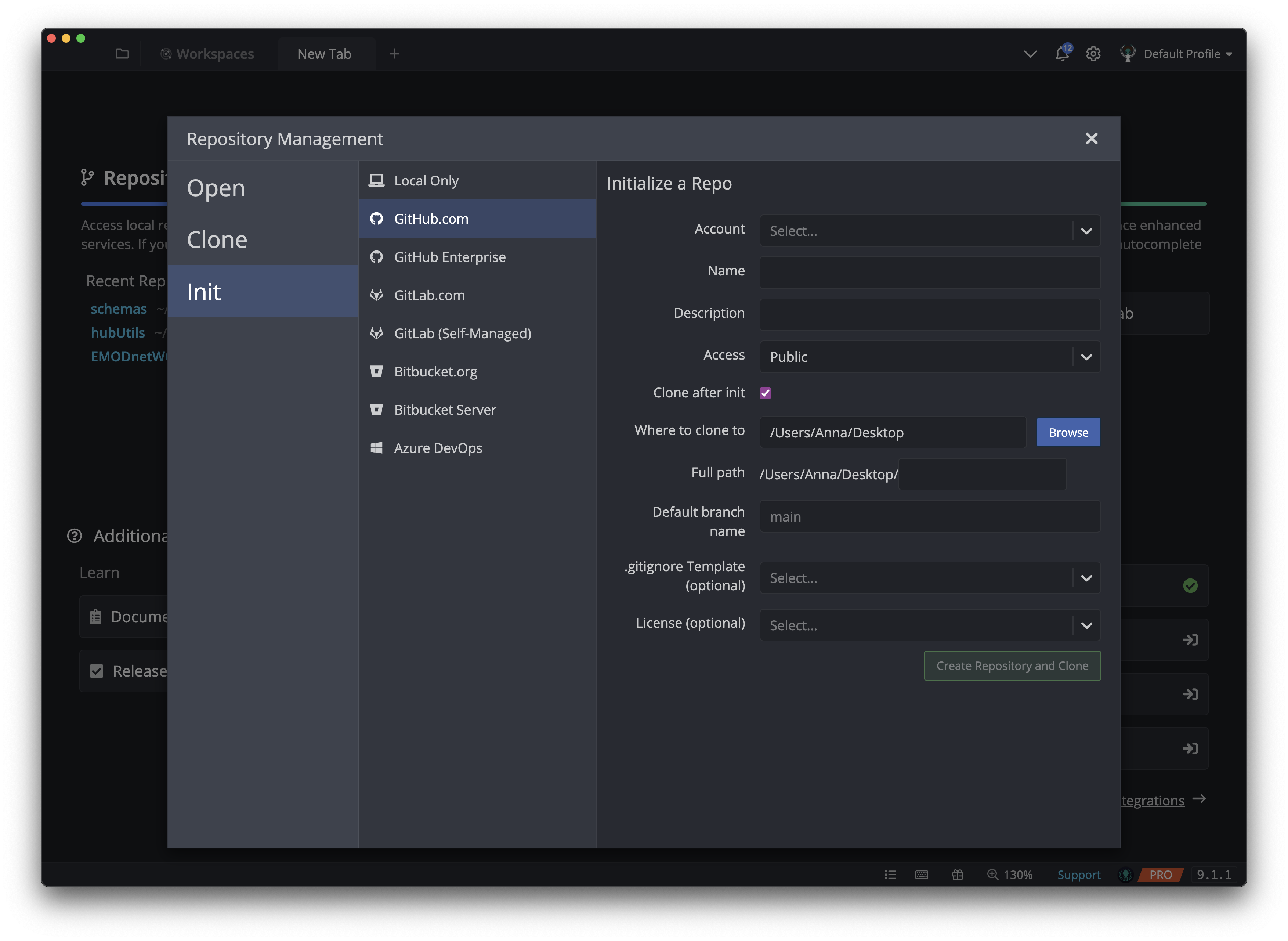Click the gift icon in status bar

[957, 875]
